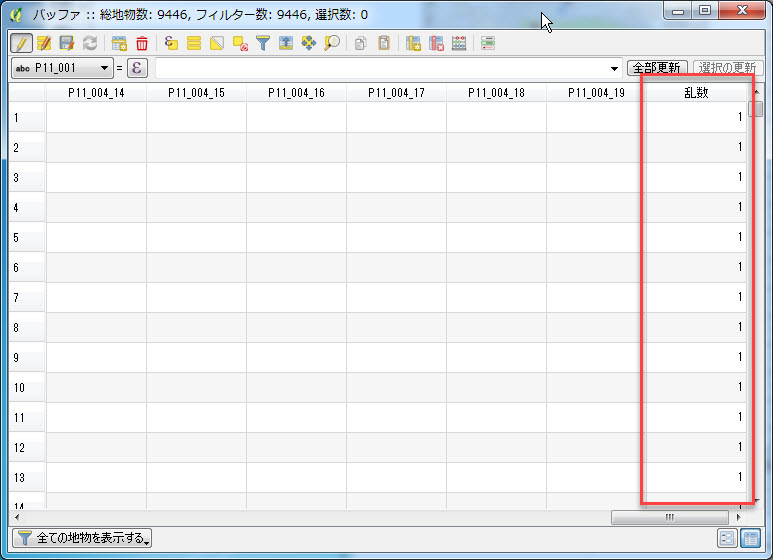Delete selected features trash icon
The image size is (773, 560).
tap(142, 43)
